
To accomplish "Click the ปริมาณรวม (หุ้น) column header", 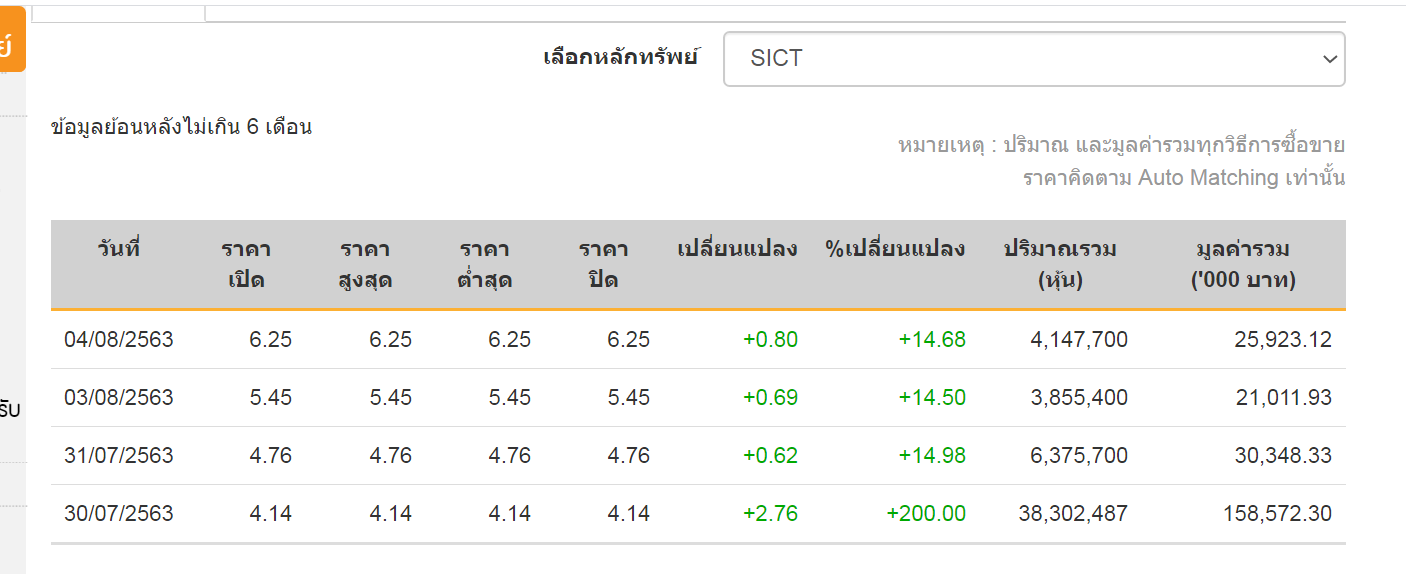I will (x=1060, y=264).
